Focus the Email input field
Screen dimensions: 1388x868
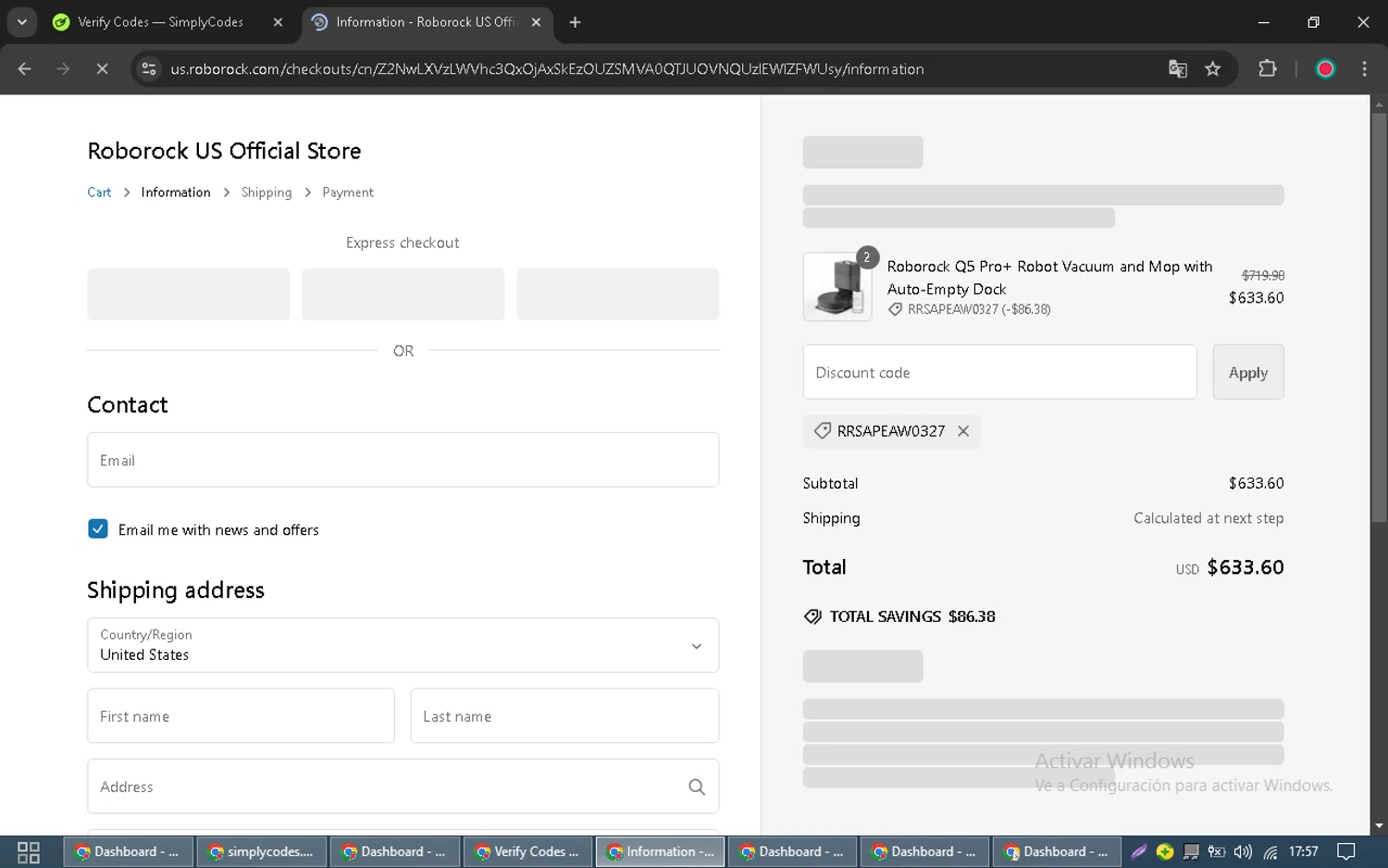click(x=403, y=460)
